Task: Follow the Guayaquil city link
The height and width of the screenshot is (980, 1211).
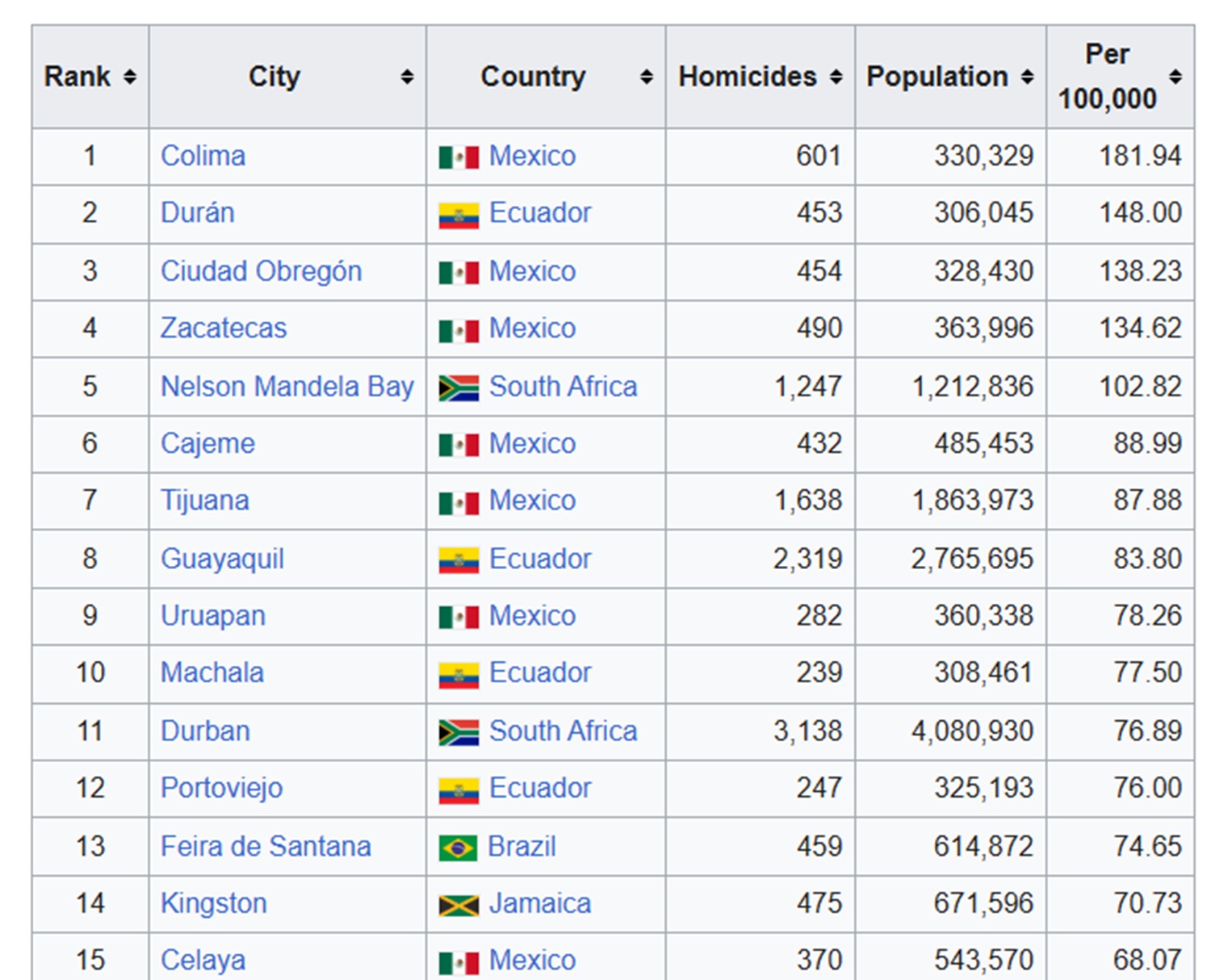Action: click(222, 559)
